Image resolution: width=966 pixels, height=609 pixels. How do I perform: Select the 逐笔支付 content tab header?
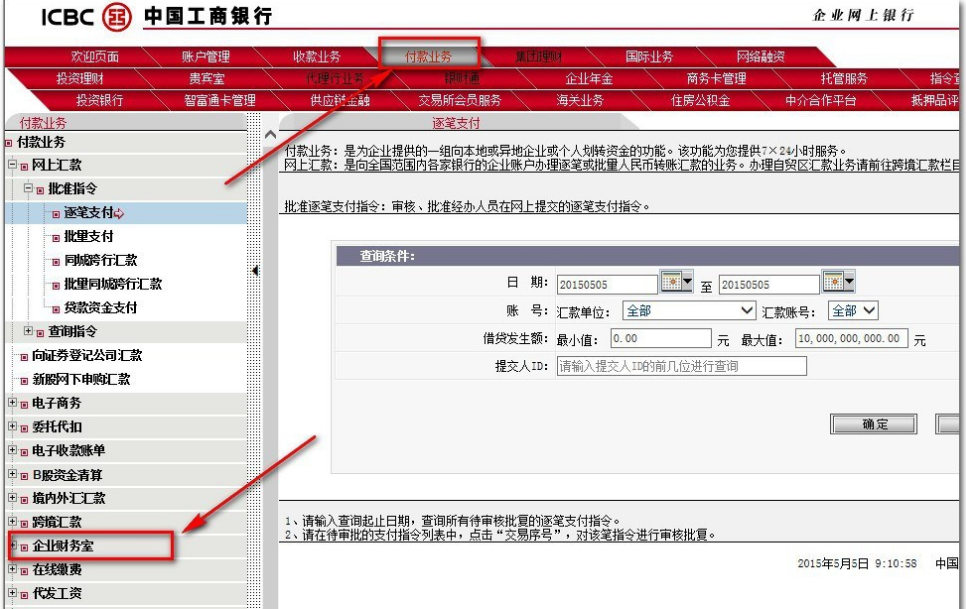pos(456,123)
